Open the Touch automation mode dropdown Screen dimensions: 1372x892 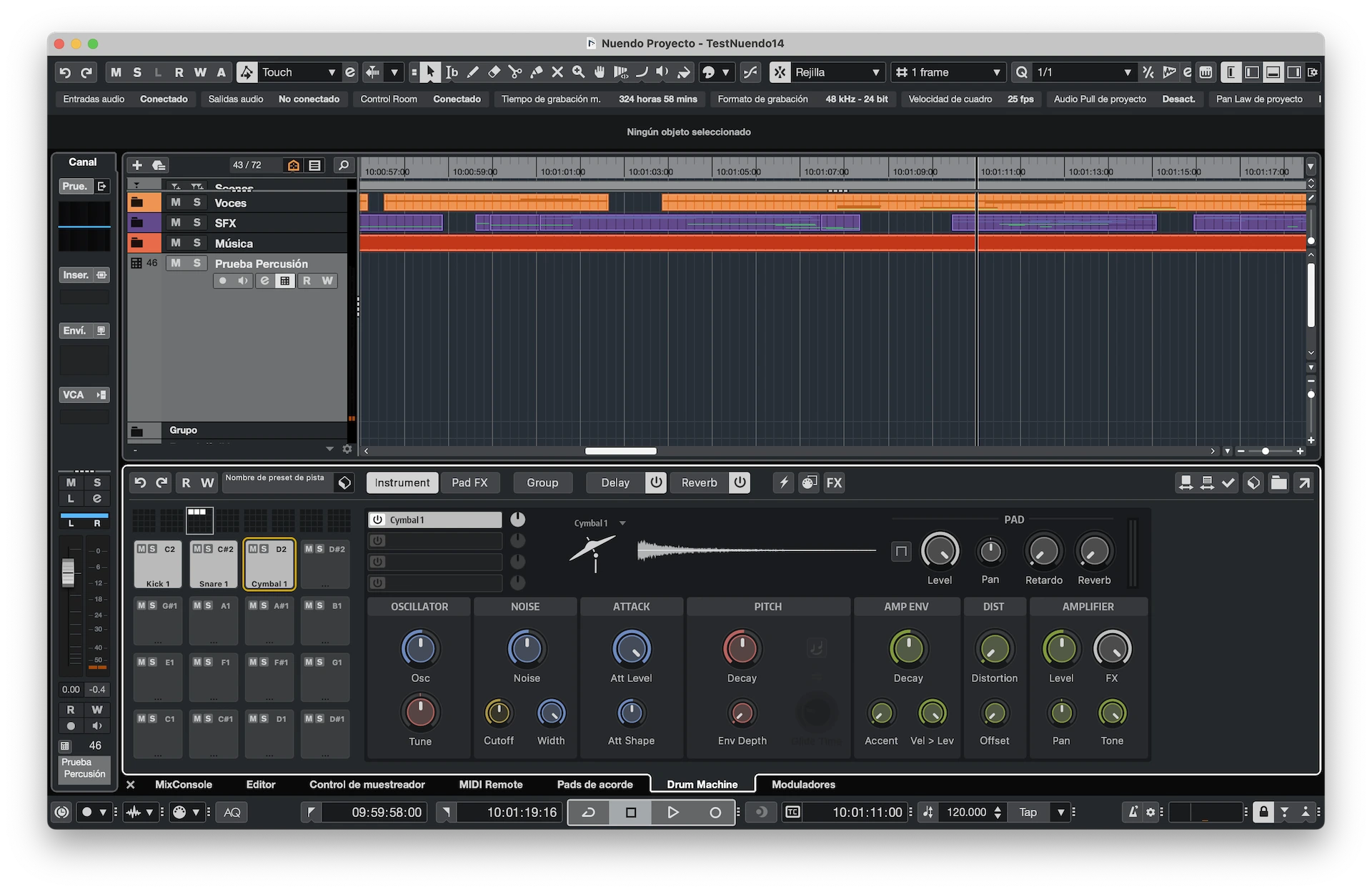click(x=332, y=72)
